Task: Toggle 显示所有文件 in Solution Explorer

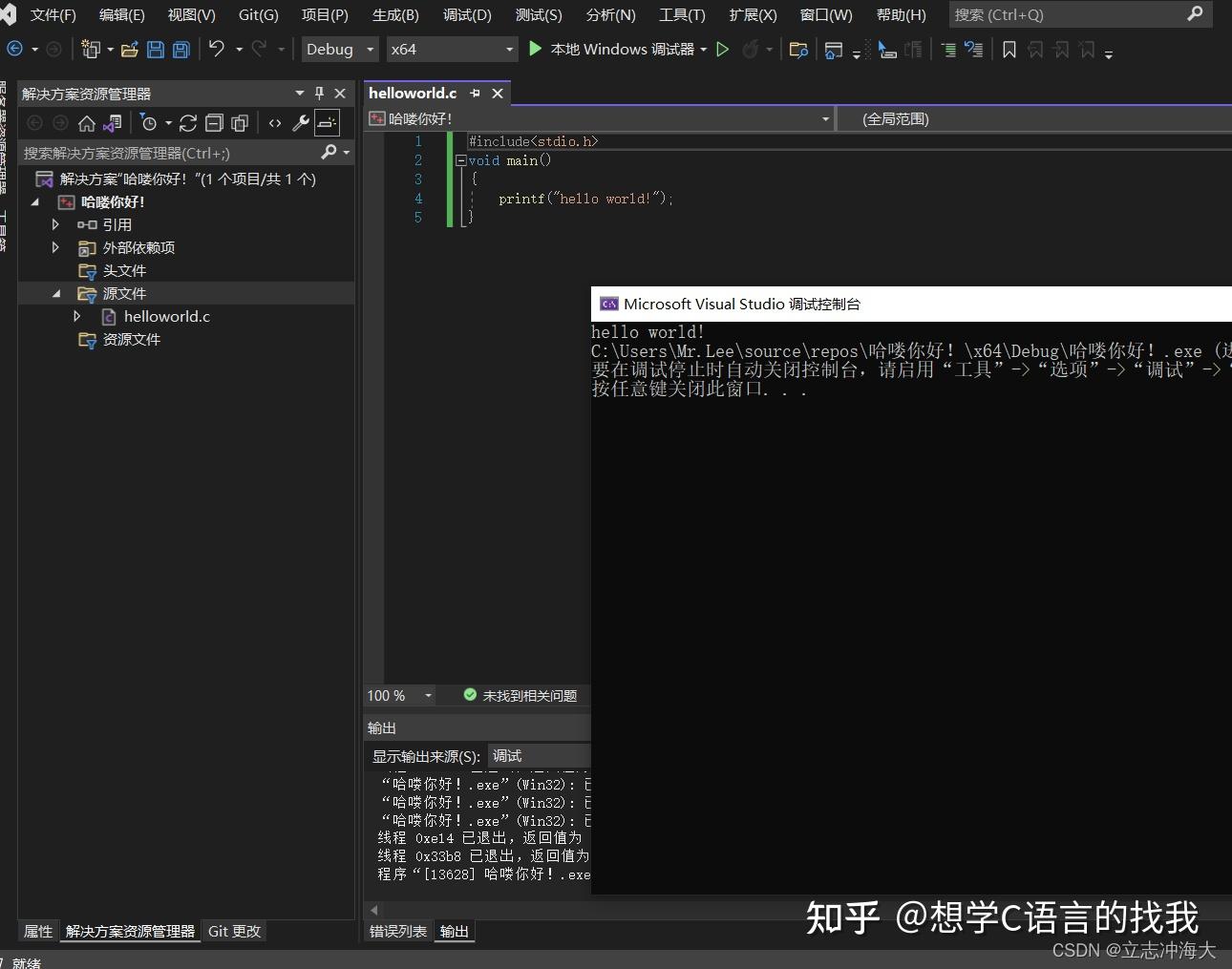Action: pos(240,123)
